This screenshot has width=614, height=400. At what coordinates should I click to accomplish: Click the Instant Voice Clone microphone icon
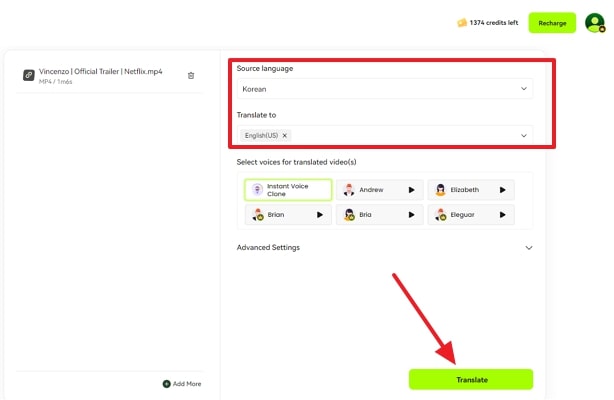[257, 190]
